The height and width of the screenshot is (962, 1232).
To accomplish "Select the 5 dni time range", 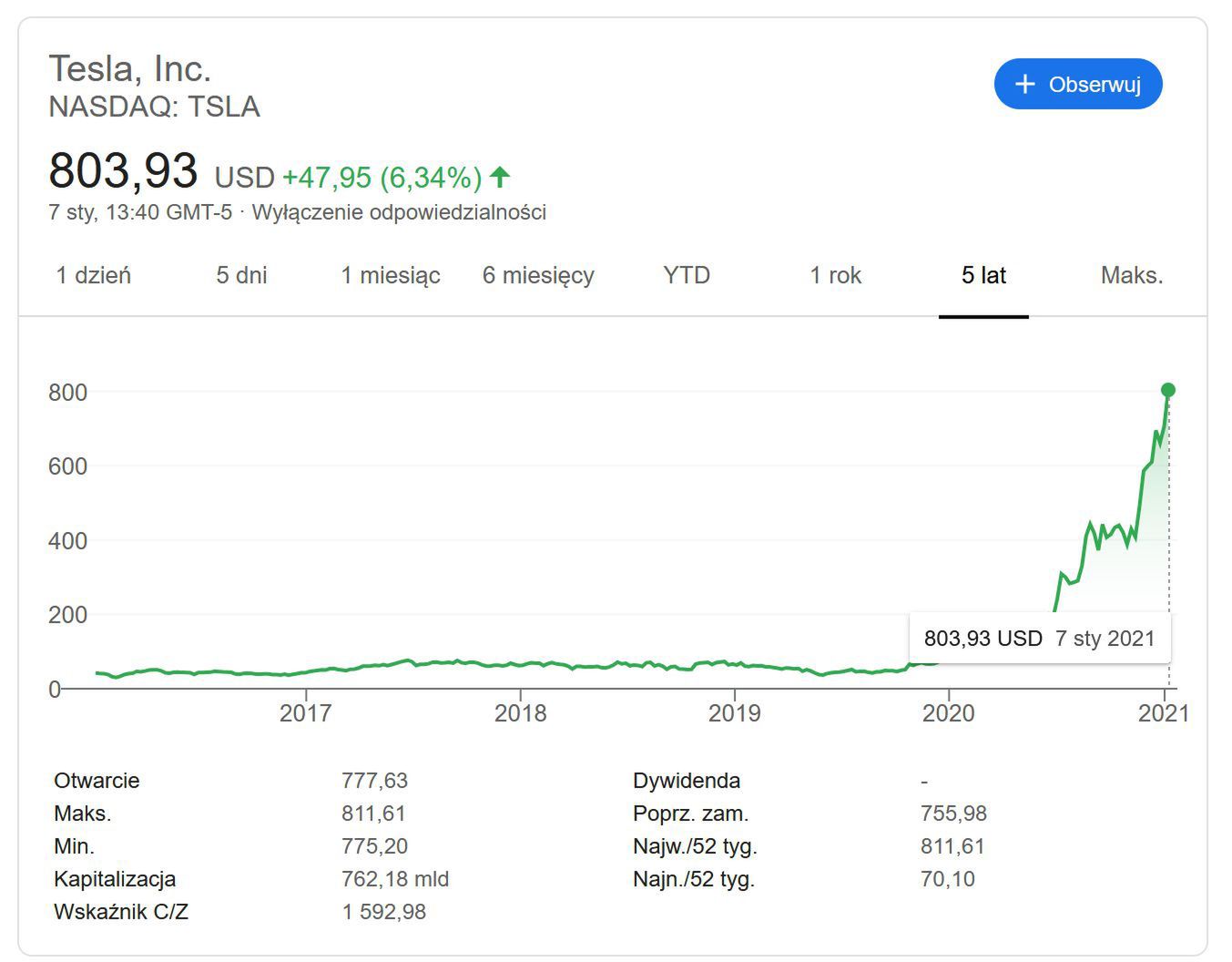I will [241, 275].
